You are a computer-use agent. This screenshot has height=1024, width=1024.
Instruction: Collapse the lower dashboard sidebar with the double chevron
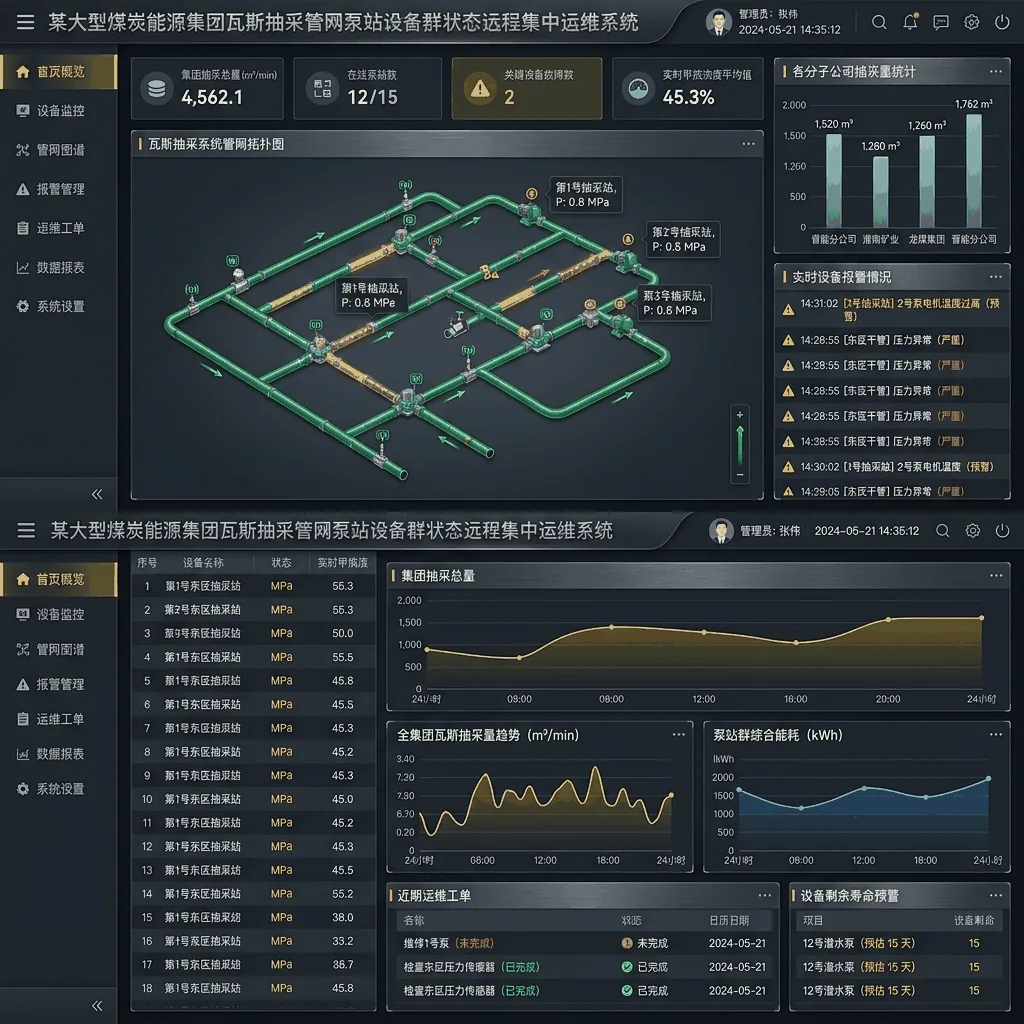[x=97, y=1006]
